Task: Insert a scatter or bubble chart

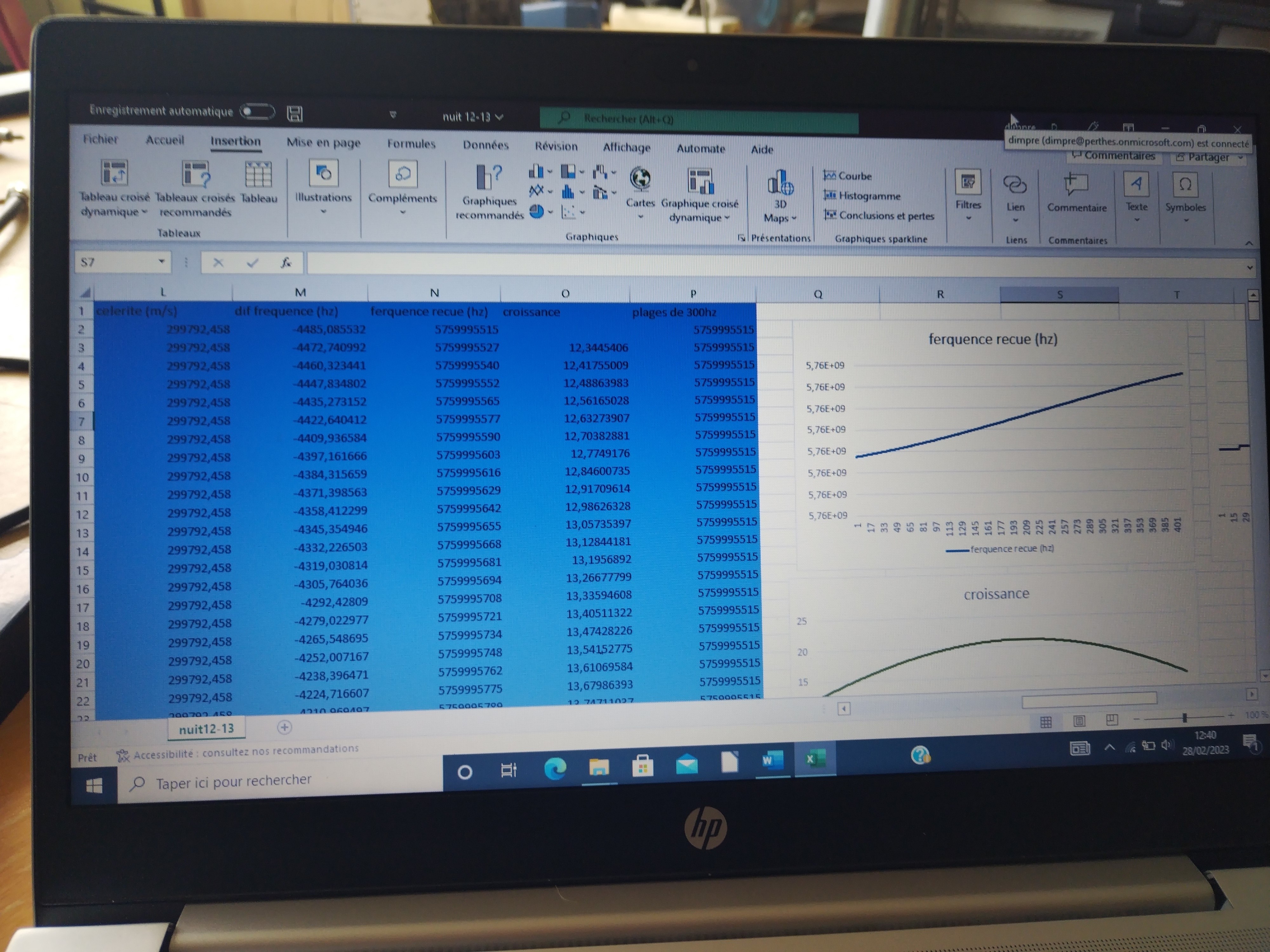Action: coord(572,212)
